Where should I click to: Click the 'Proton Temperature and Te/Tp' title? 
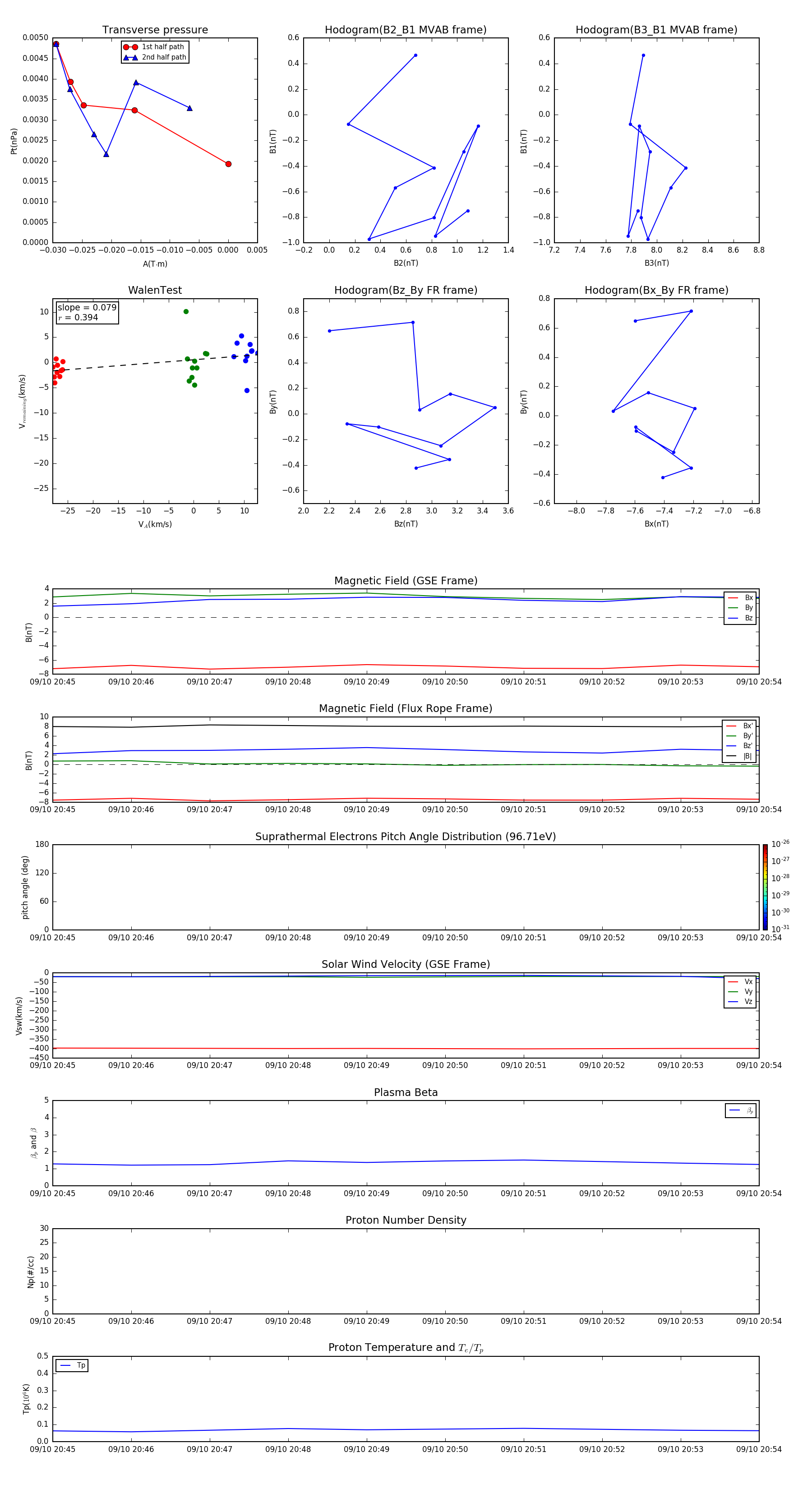coord(406,1348)
